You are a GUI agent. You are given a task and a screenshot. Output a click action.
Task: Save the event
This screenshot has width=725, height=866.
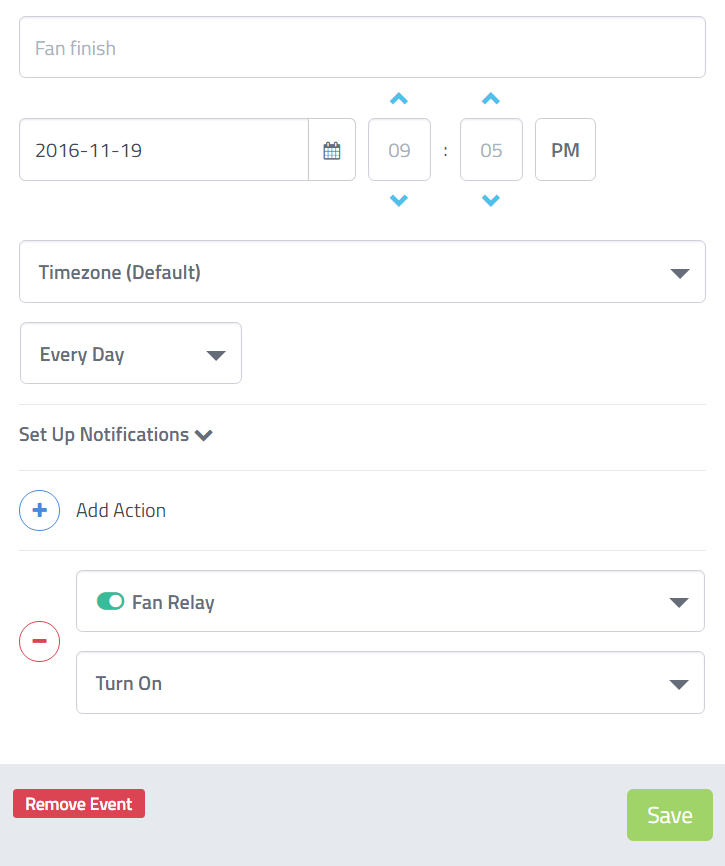pos(669,815)
